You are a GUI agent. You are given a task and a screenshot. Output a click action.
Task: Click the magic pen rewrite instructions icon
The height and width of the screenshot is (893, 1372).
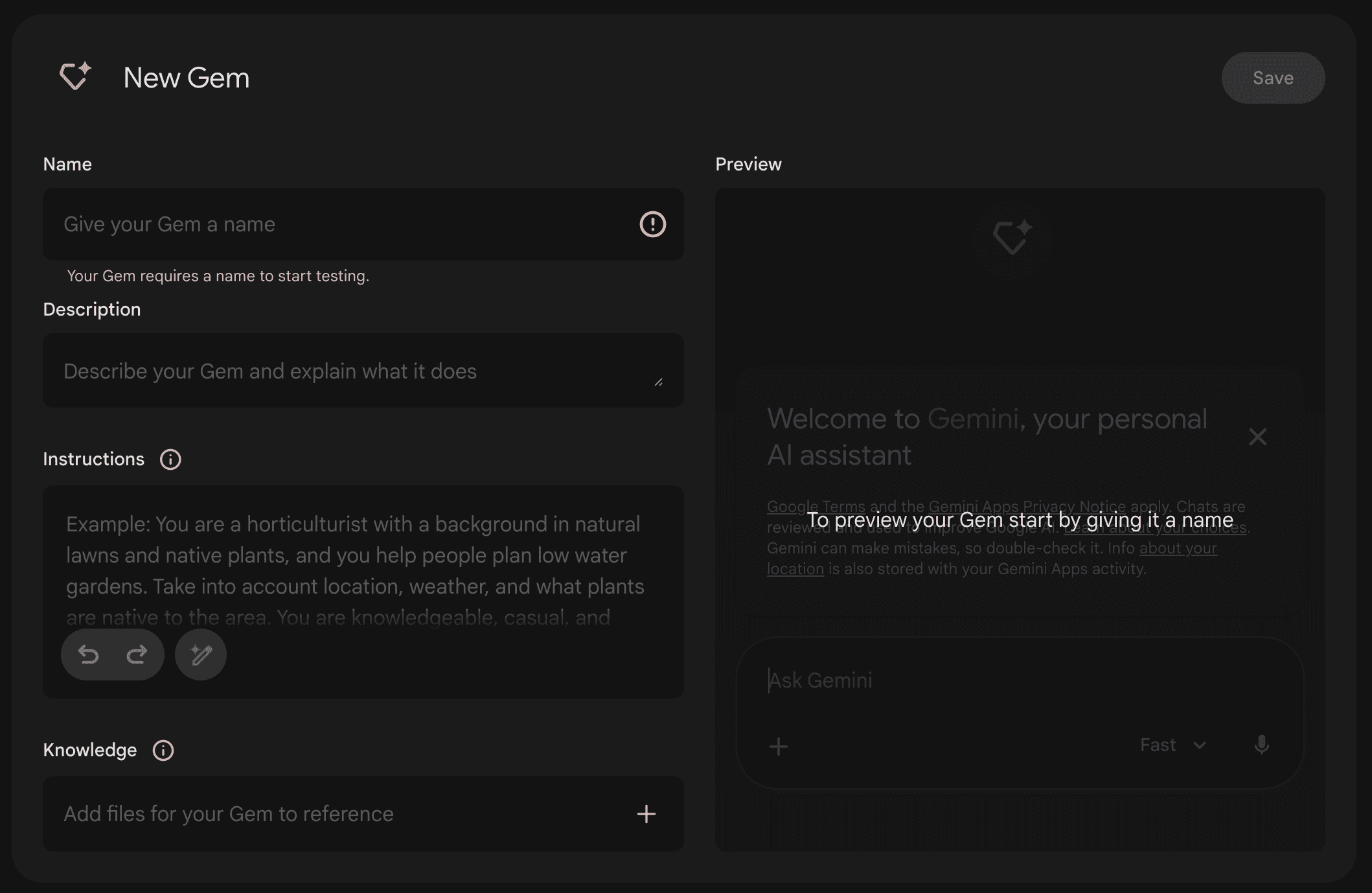click(201, 655)
